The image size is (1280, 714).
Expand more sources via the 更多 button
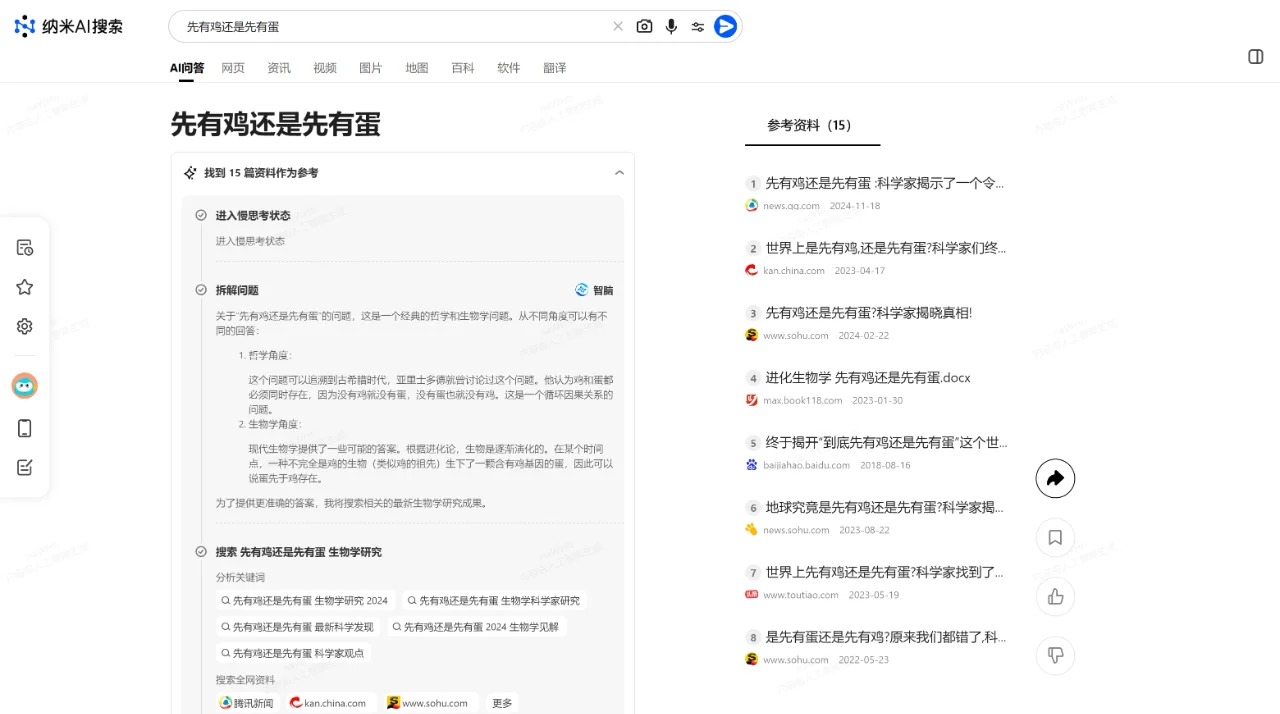501,702
